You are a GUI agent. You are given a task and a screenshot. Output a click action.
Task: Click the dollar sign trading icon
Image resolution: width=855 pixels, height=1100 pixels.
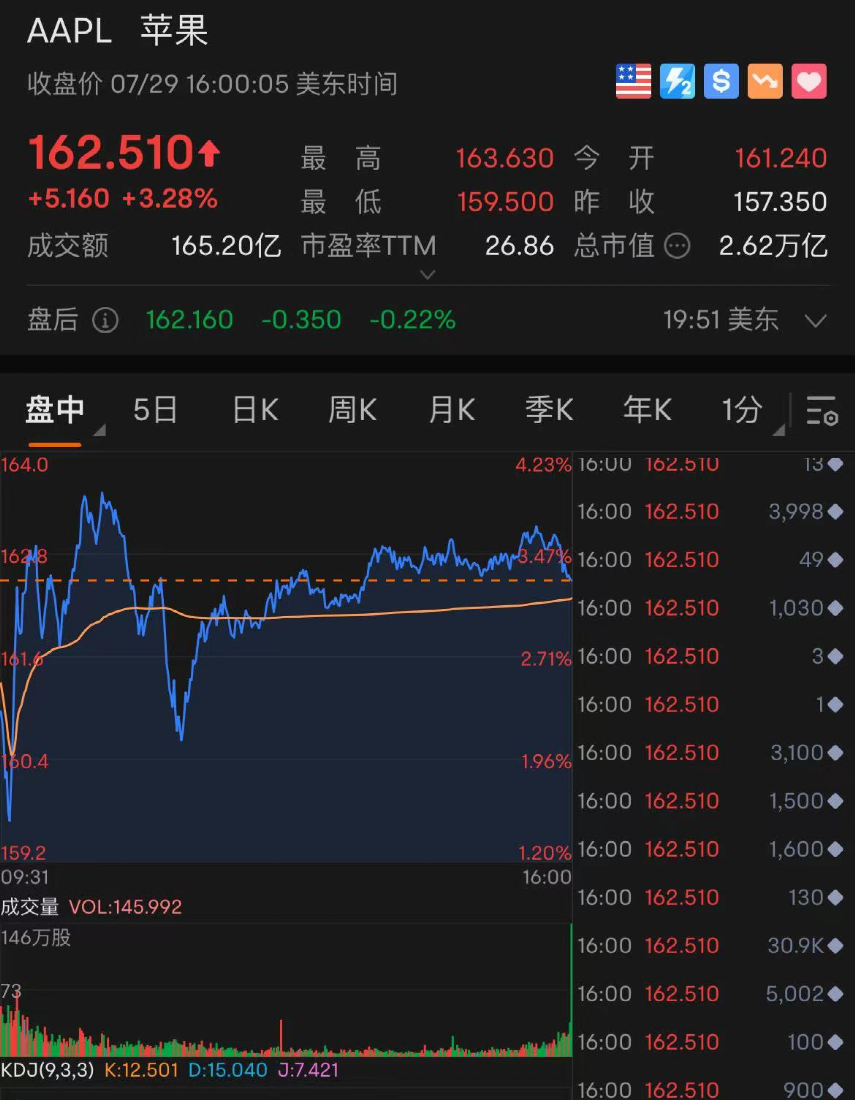[x=720, y=81]
